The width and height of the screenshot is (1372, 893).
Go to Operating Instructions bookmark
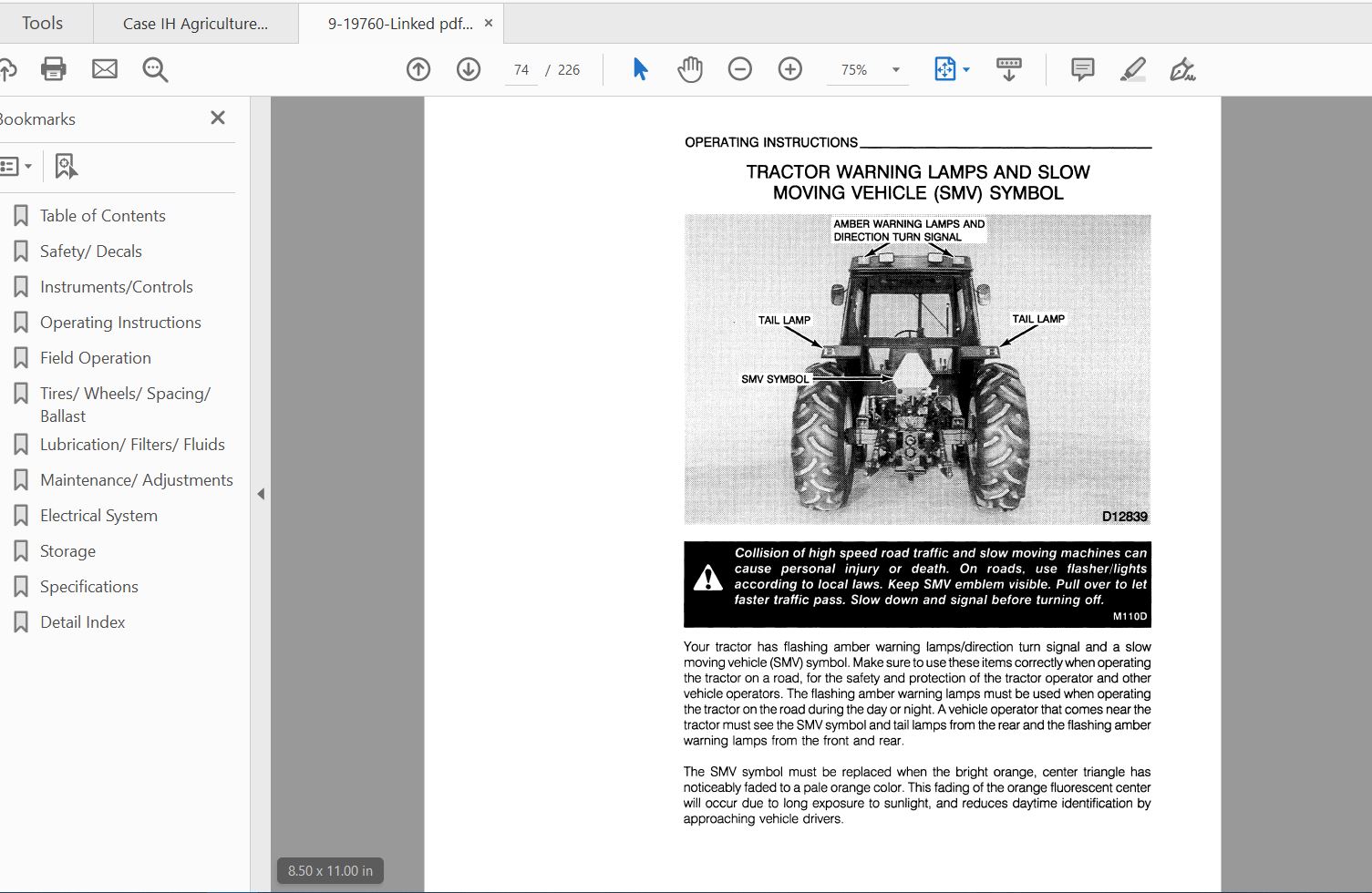[x=120, y=323]
